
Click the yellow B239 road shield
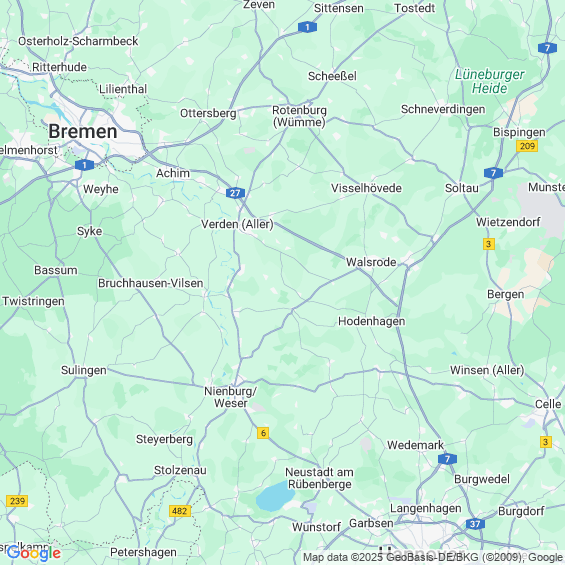coord(17,501)
